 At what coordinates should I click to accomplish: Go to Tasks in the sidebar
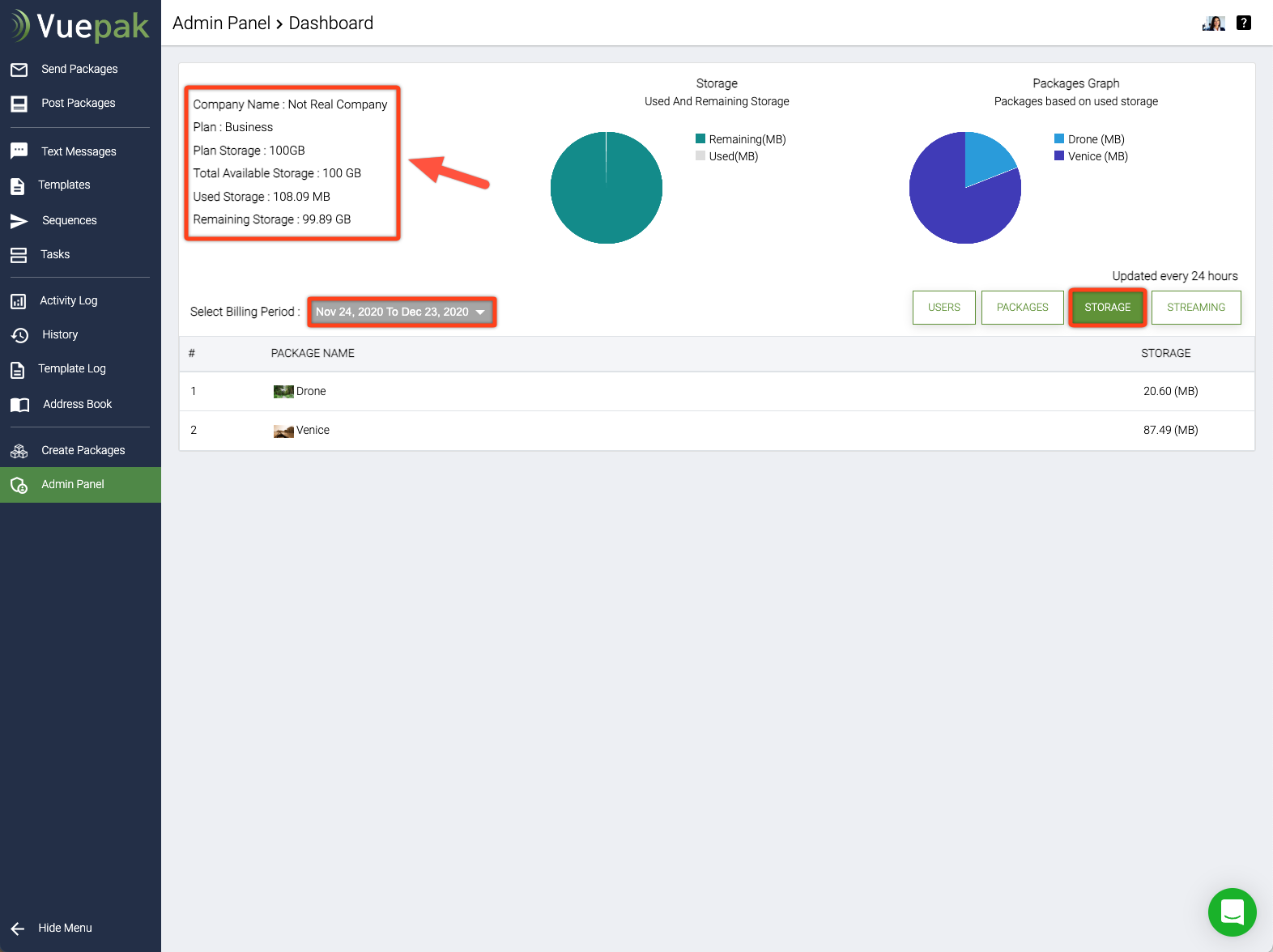point(55,254)
